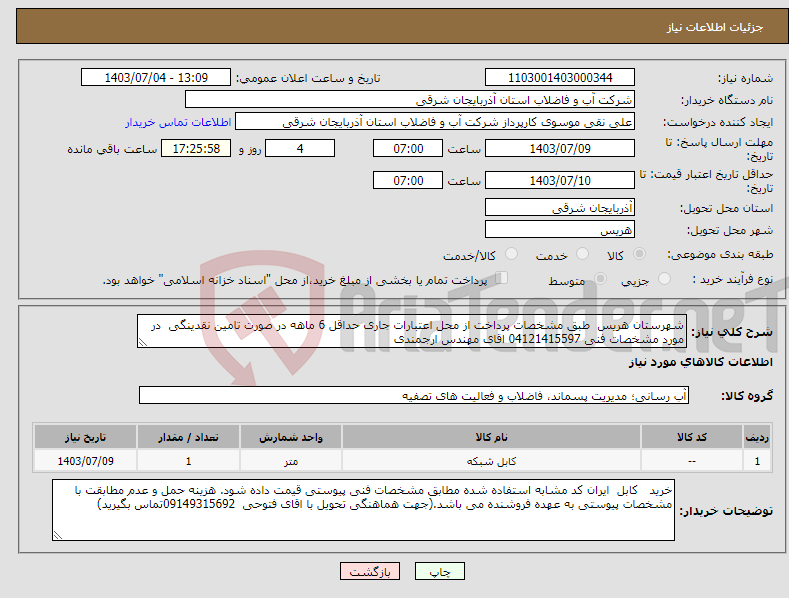
Task: Click the announcement date field 1403/07/04 - 13:09
Action: pyautogui.click(x=155, y=78)
